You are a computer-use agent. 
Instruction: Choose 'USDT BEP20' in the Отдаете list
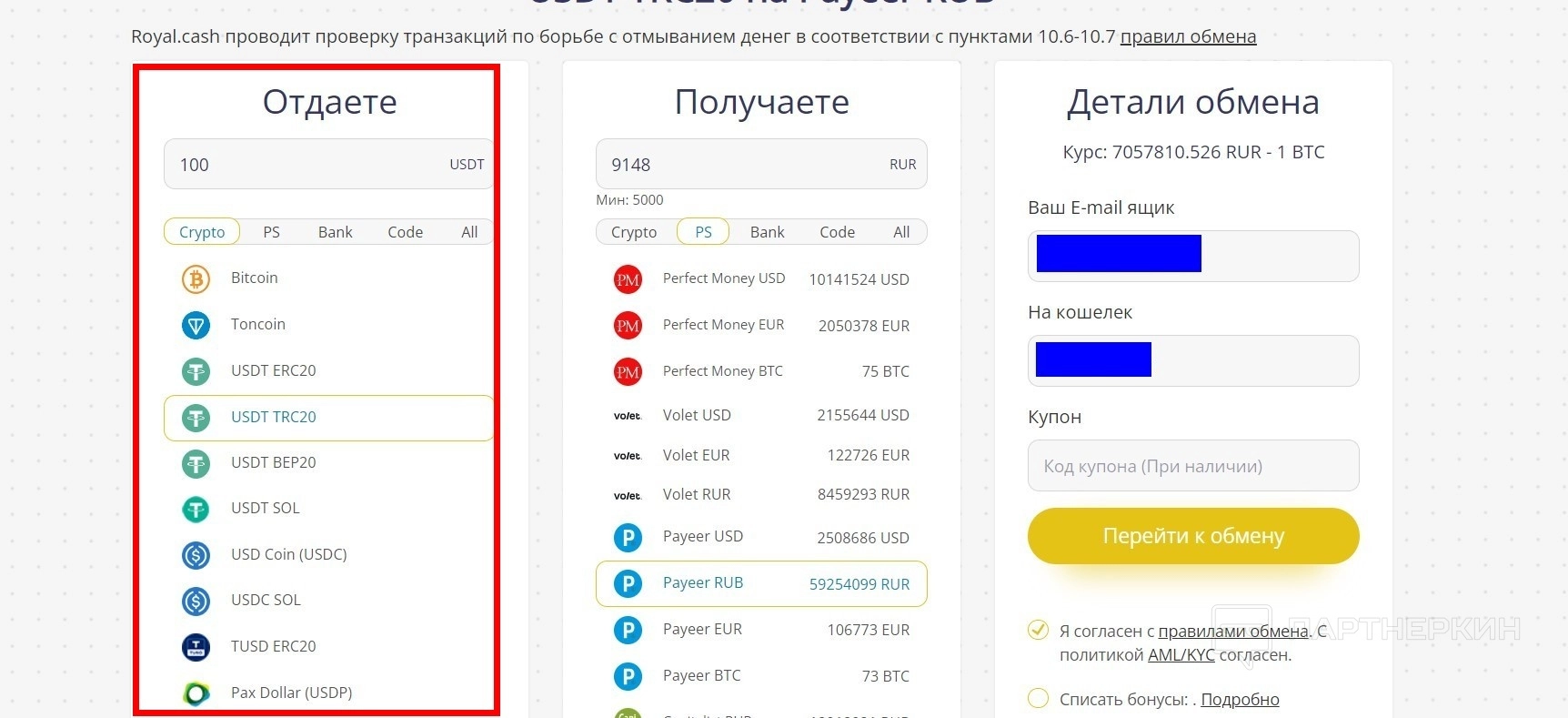[x=328, y=463]
